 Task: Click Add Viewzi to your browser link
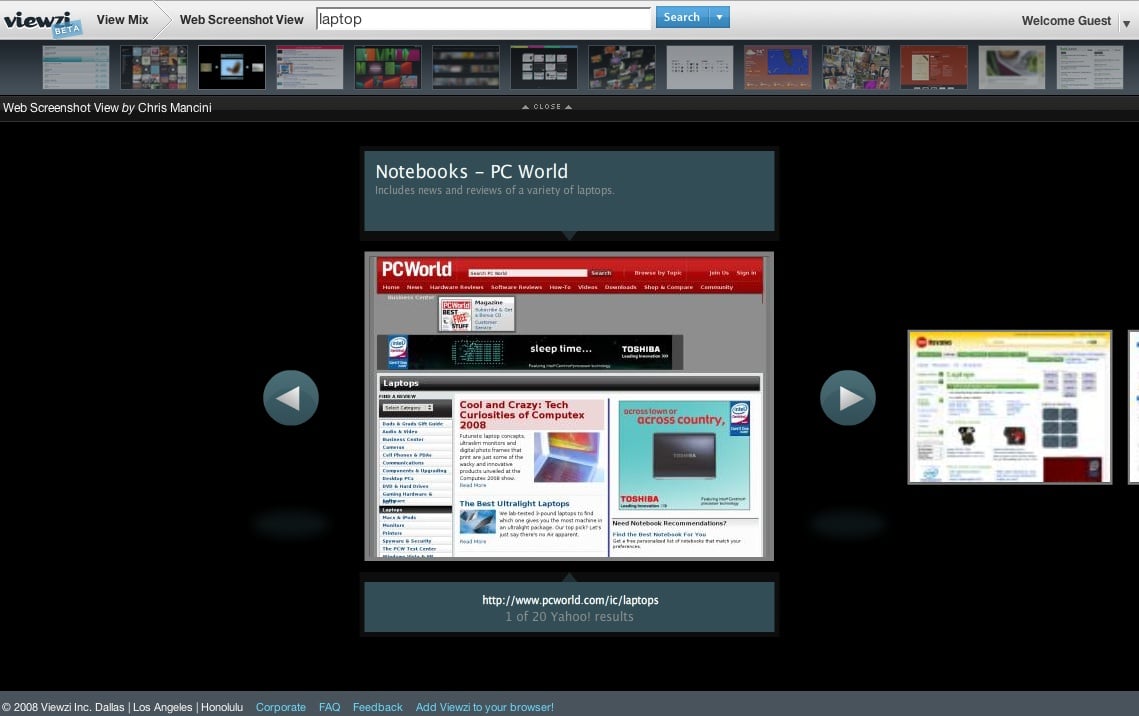pyautogui.click(x=485, y=707)
